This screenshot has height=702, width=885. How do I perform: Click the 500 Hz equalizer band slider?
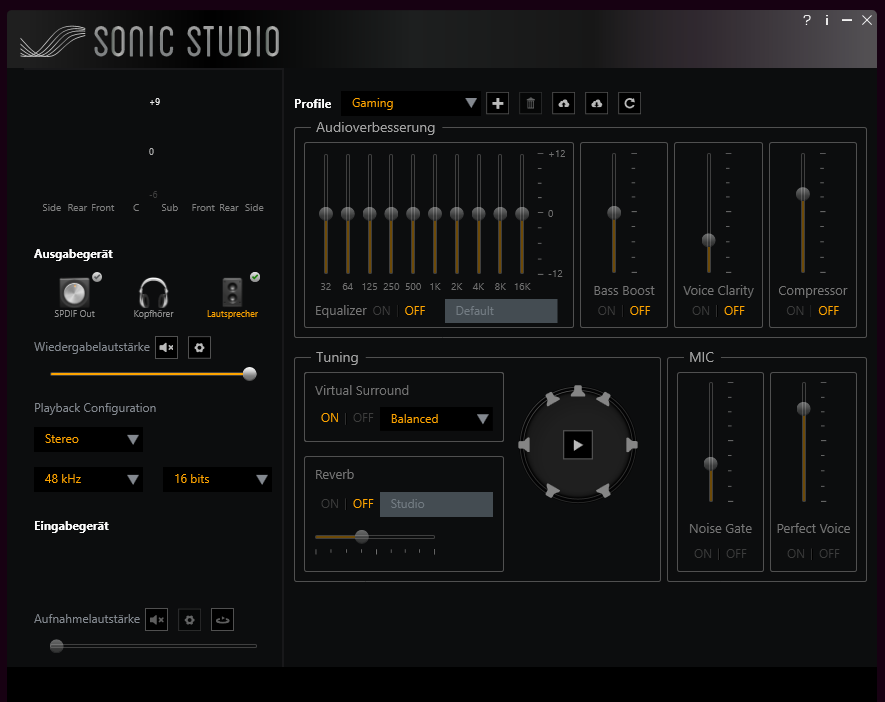(413, 214)
